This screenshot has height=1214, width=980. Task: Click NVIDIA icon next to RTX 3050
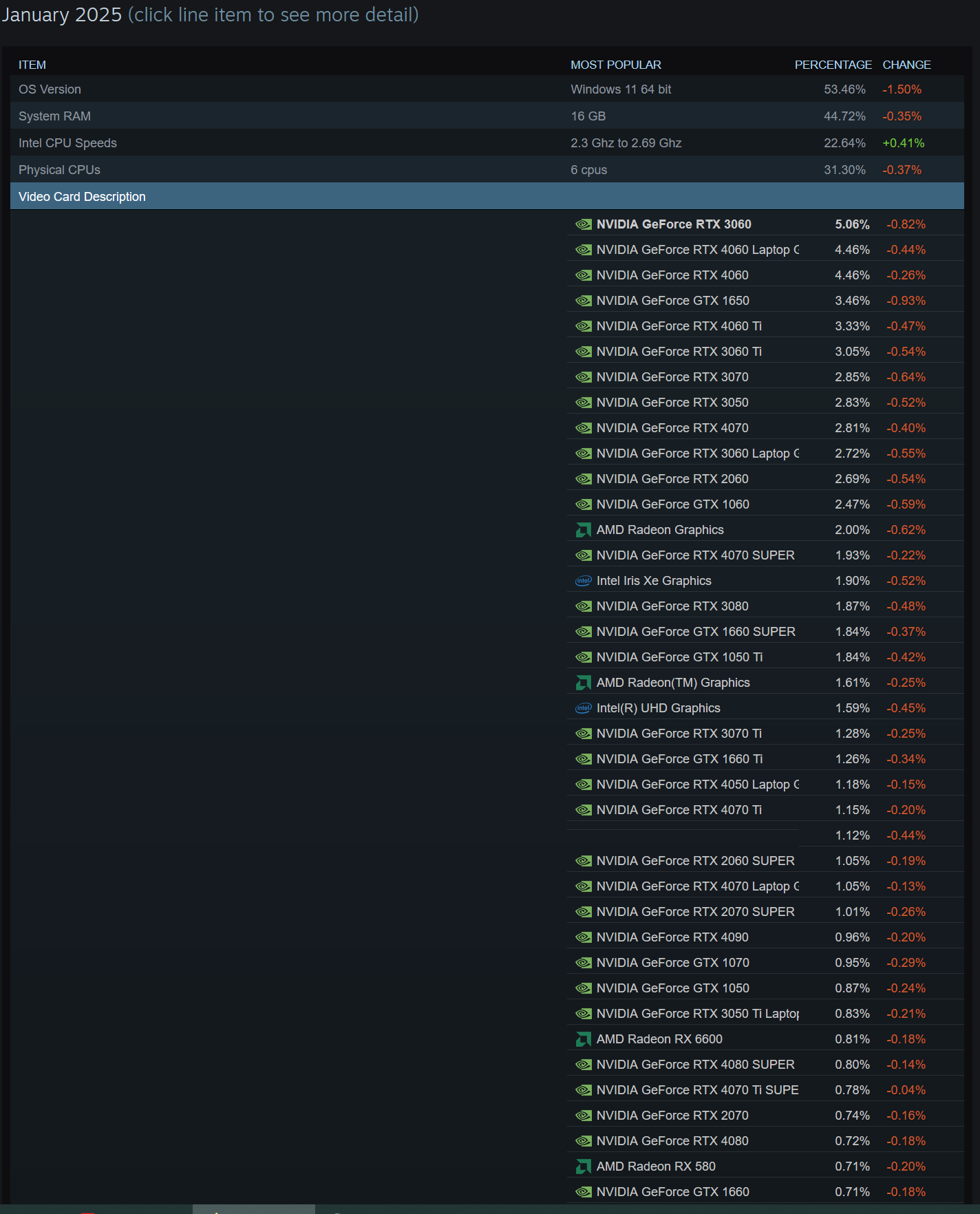click(583, 403)
